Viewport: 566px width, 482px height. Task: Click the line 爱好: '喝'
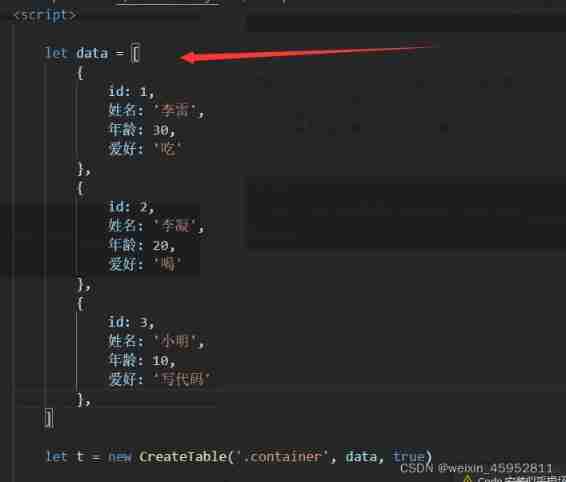145,264
